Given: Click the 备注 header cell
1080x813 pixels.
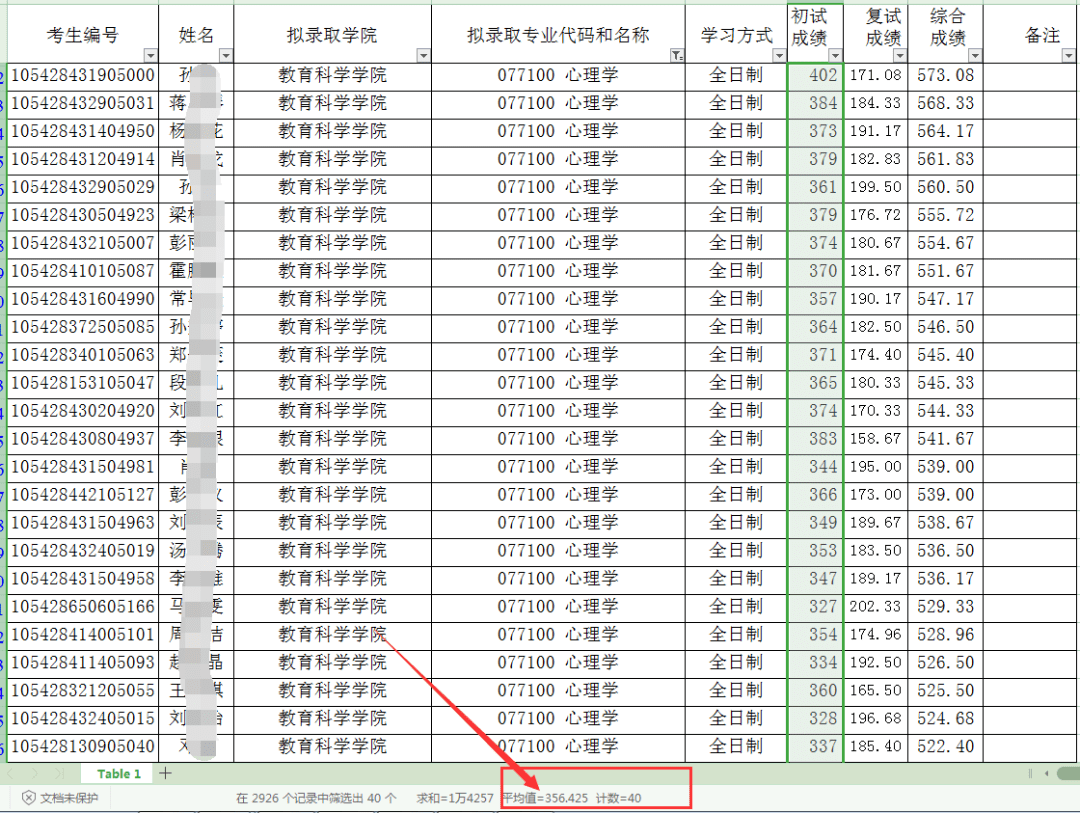Looking at the screenshot, I should point(1030,34).
